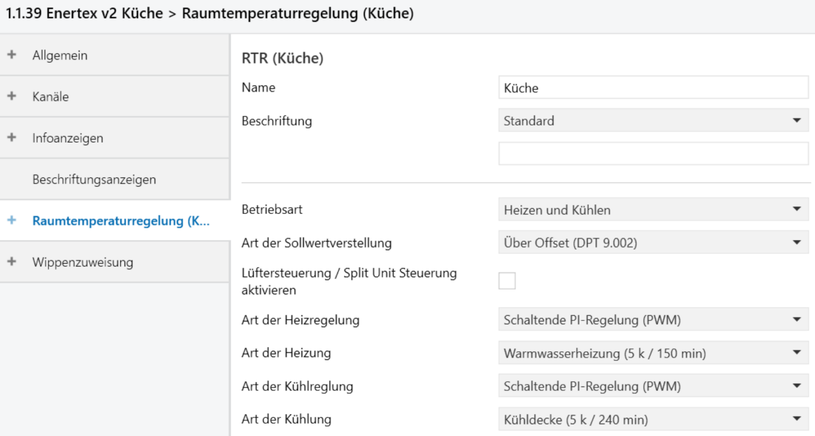This screenshot has width=815, height=436.
Task: Open Art der Heizregelung dropdown
Action: (x=653, y=320)
